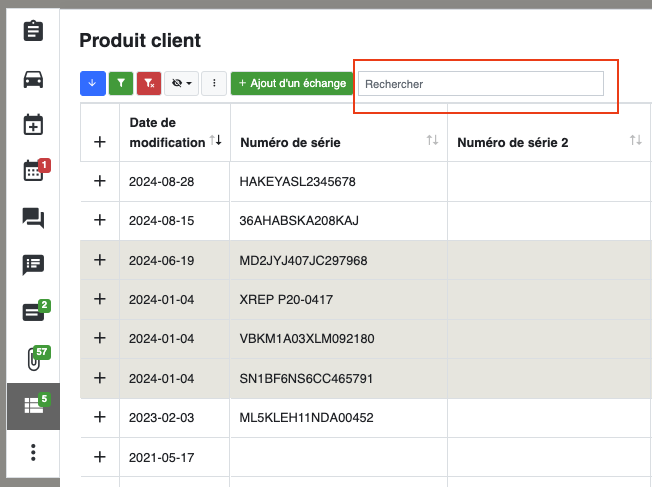Click the card icon with badge 2
The height and width of the screenshot is (487, 652).
pos(33,311)
